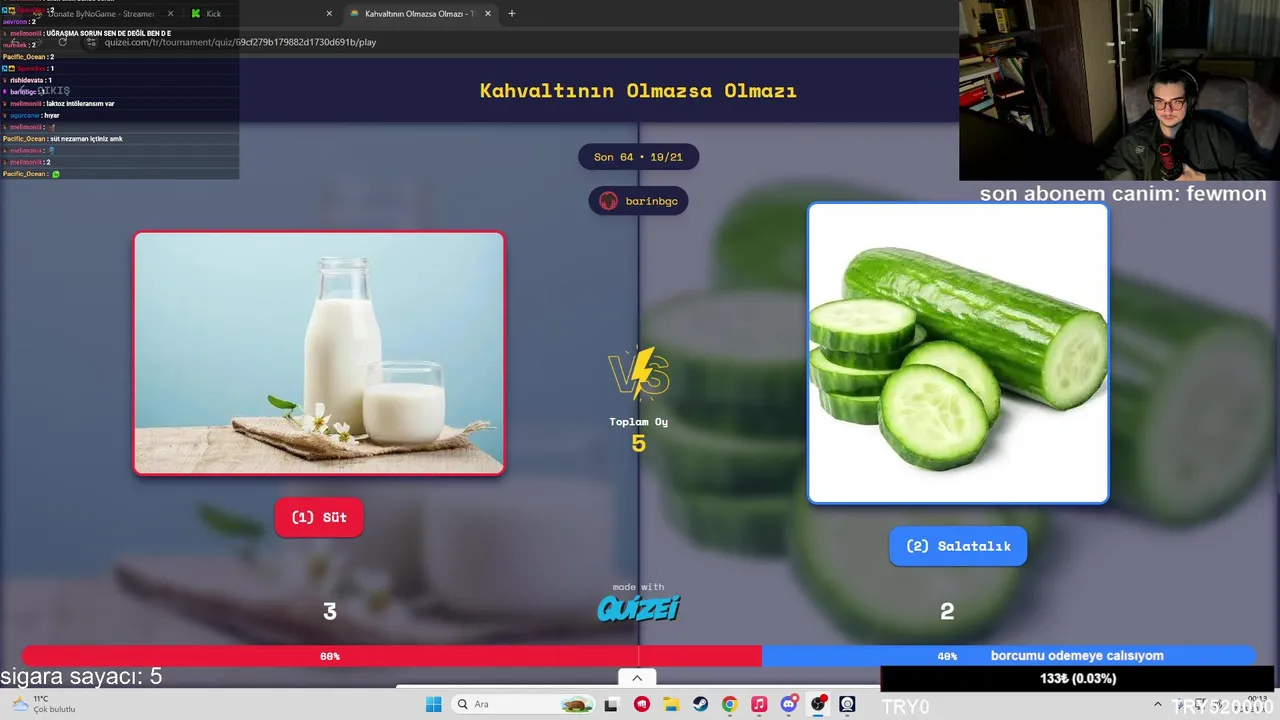
Task: Click the Son 64 • 19/21 round indicator
Action: [638, 157]
